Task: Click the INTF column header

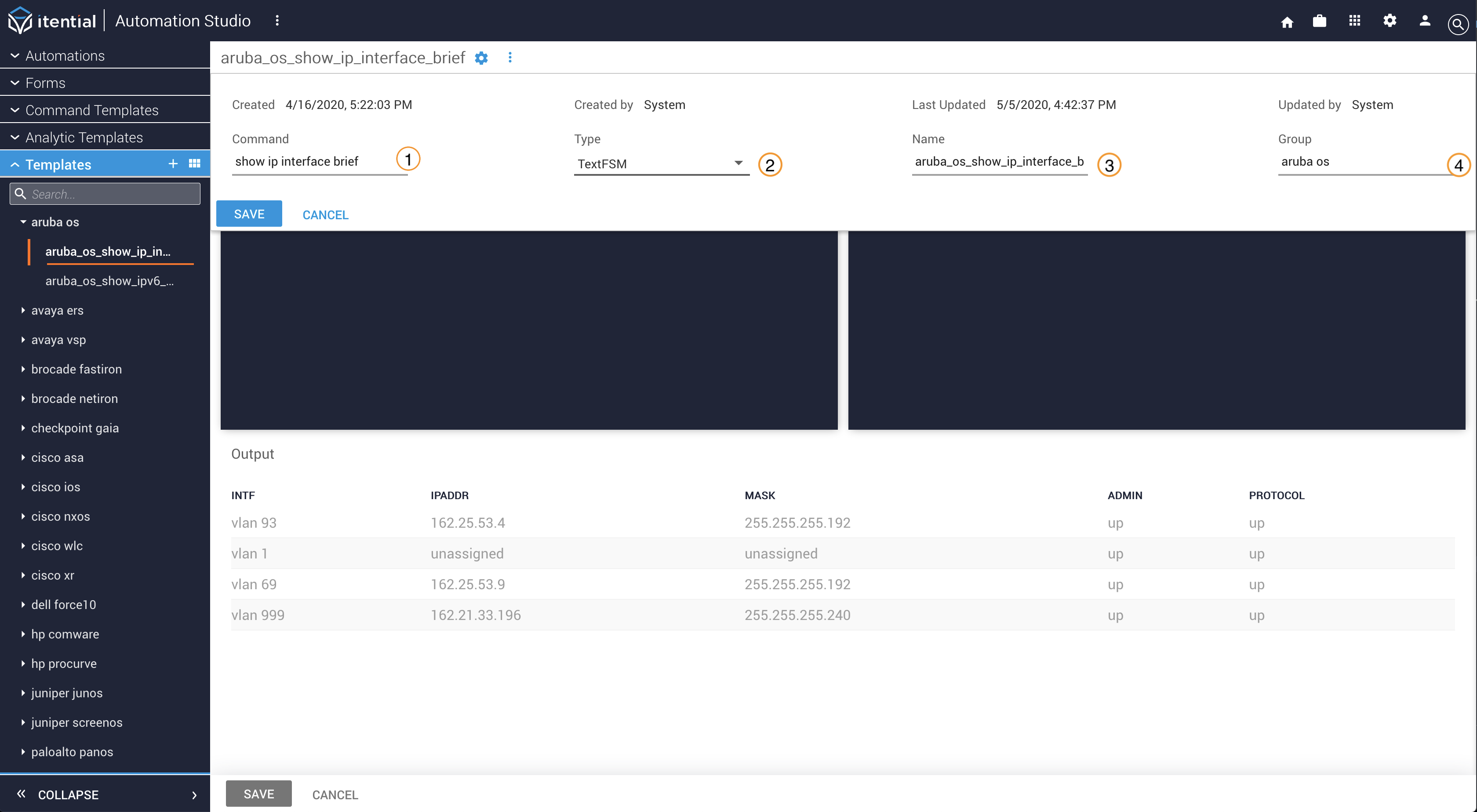Action: pyautogui.click(x=243, y=495)
